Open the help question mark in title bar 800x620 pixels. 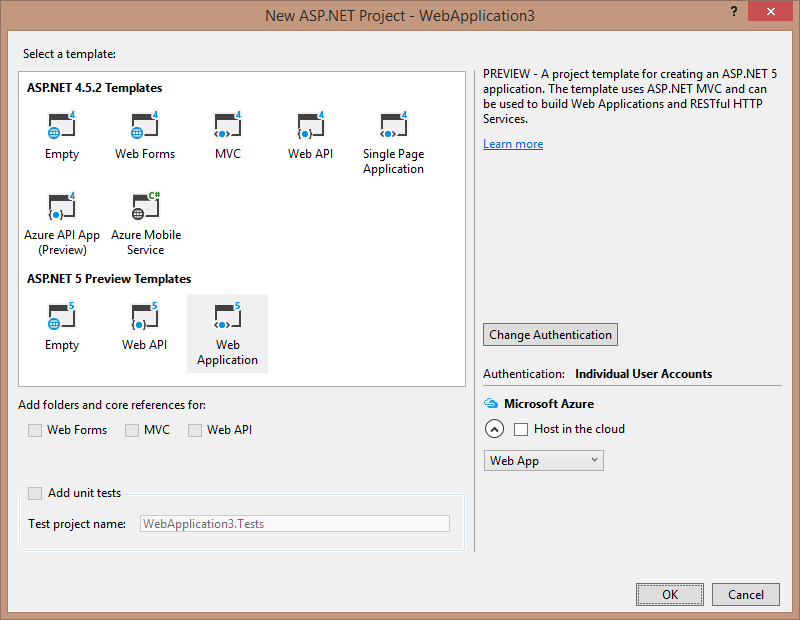pyautogui.click(x=734, y=11)
